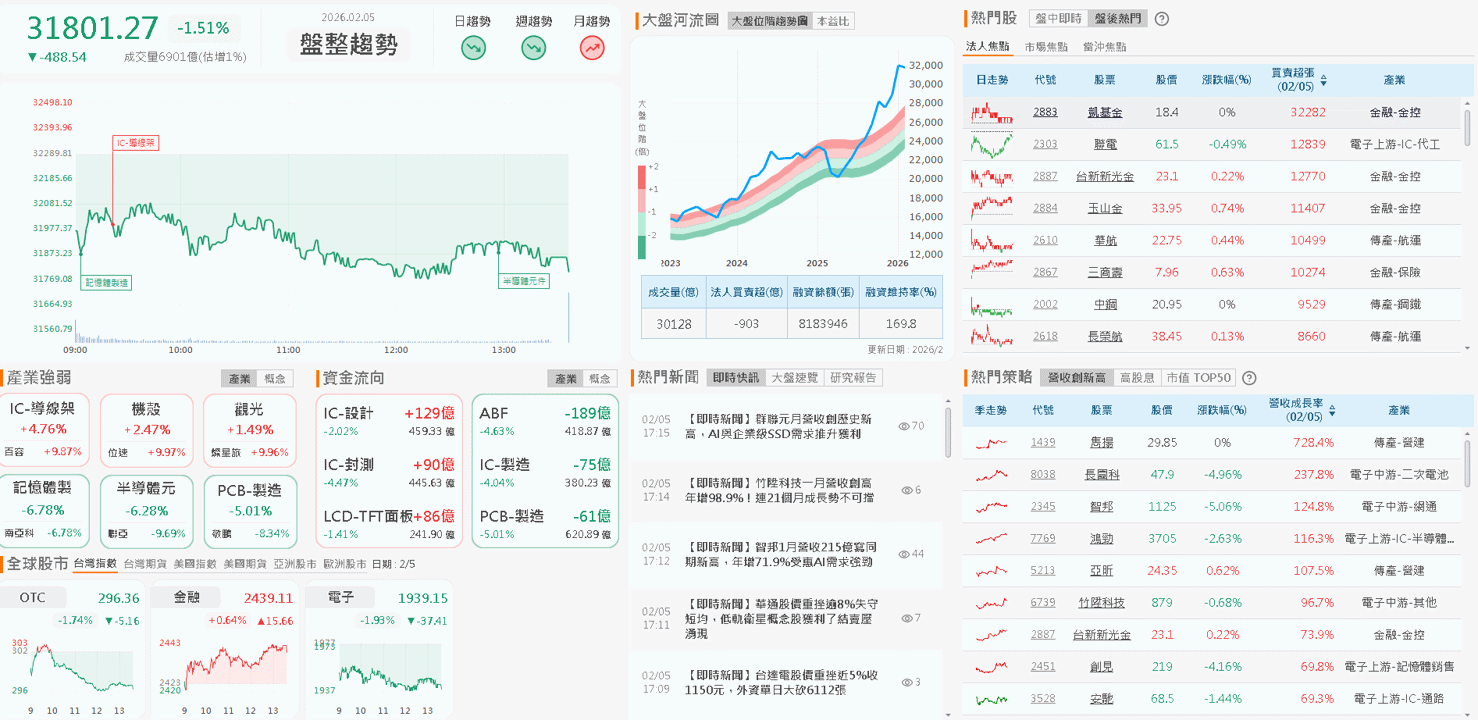Toggle 資金流向 panel to 概念 view
1478x720 pixels.
tap(600, 379)
